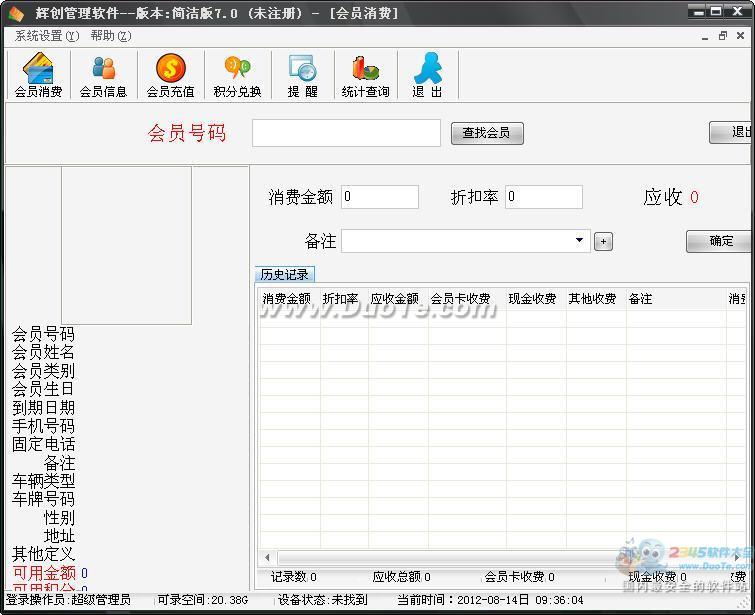The width and height of the screenshot is (755, 615).
Task: Focus the 消费金额 input field
Action: 379,197
